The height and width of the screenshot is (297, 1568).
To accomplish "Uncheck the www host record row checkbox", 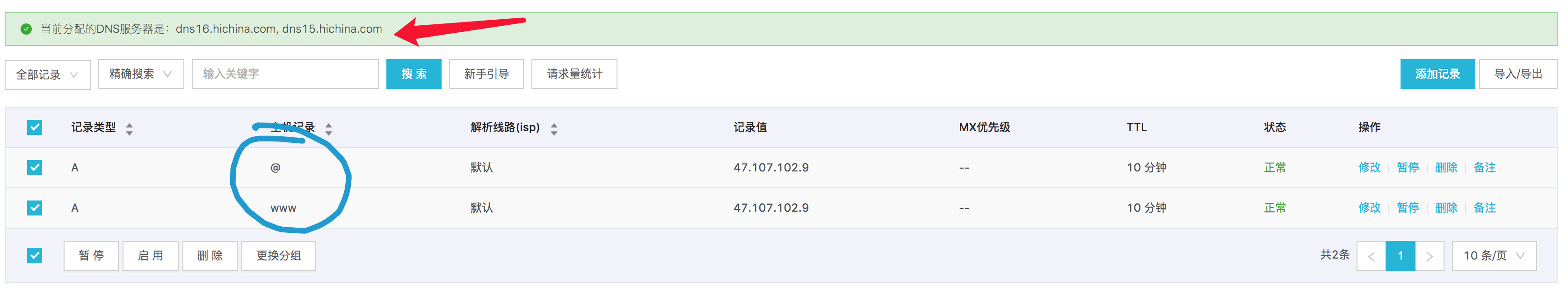I will coord(35,208).
